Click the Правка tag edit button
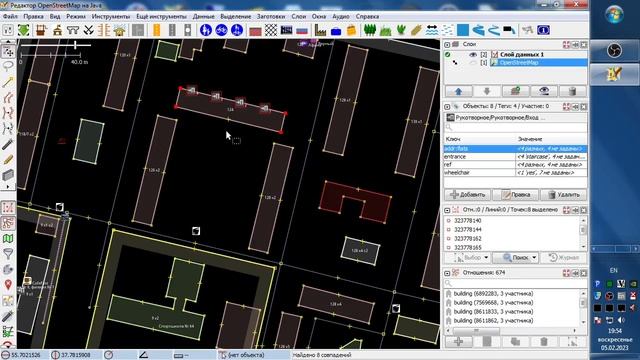640x360 pixels. tap(516, 195)
